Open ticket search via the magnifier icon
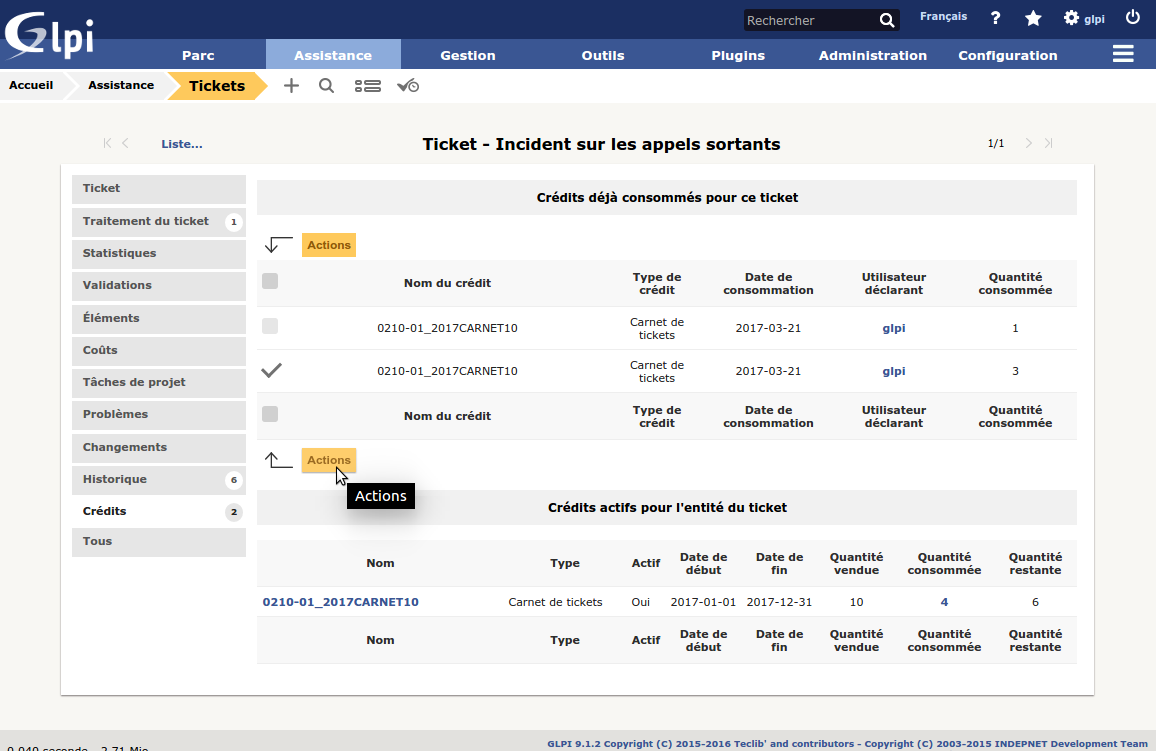Viewport: 1156px width, 751px height. pos(326,86)
